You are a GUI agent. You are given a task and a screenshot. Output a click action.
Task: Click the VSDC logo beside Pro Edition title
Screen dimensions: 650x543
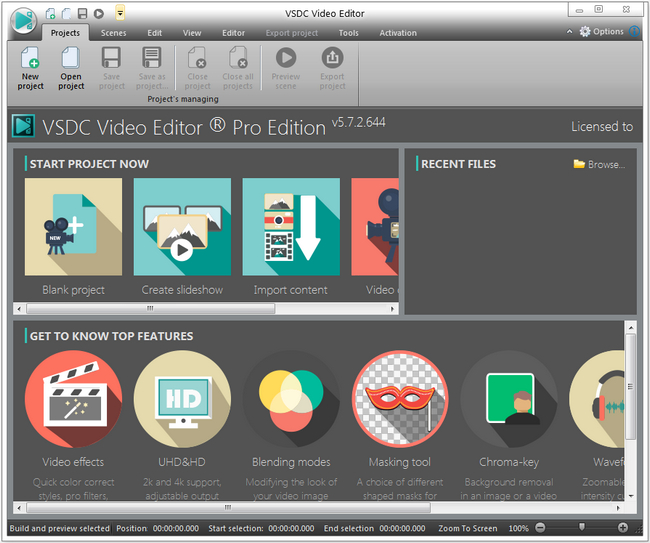tap(23, 126)
